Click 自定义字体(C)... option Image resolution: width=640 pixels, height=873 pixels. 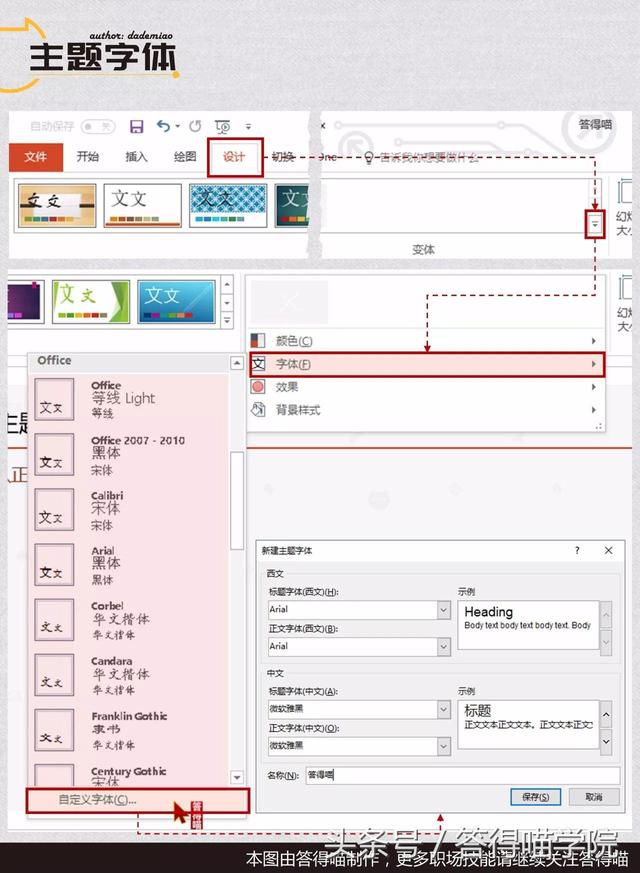137,800
